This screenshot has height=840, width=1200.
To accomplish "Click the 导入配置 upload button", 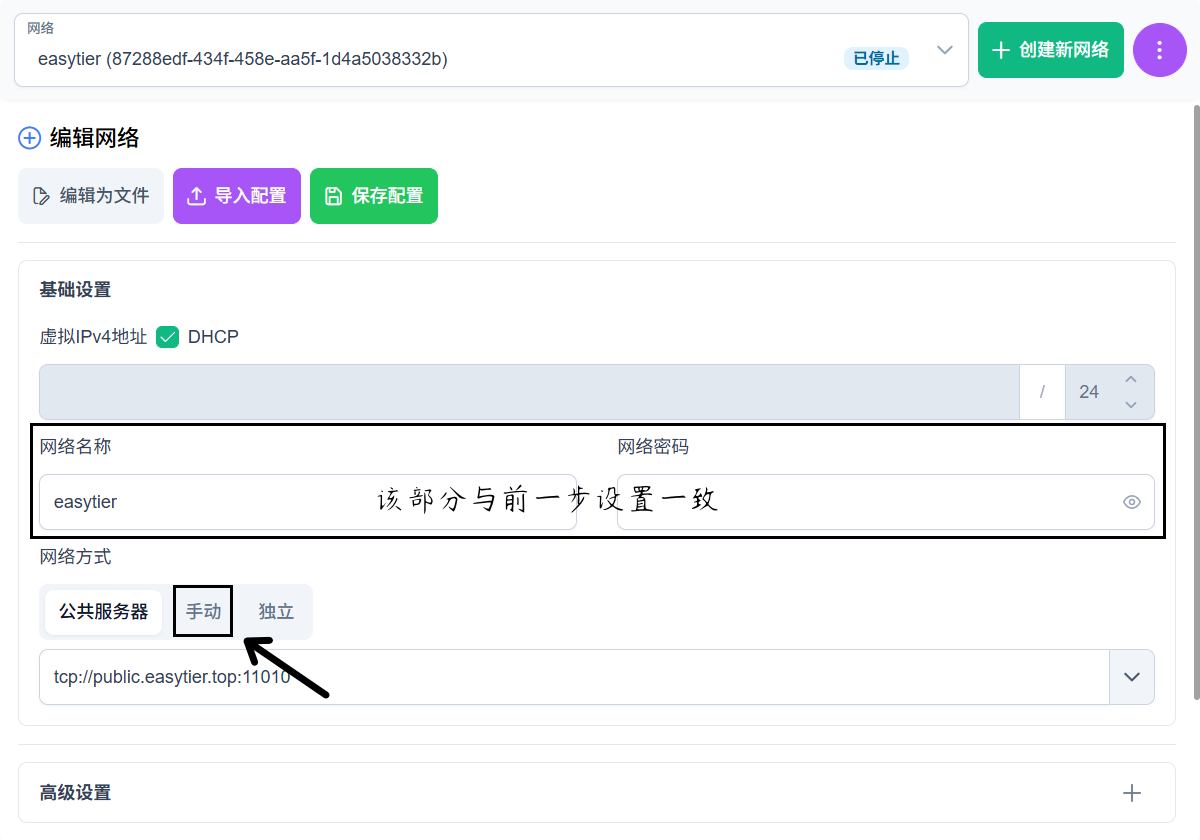I will click(x=237, y=196).
